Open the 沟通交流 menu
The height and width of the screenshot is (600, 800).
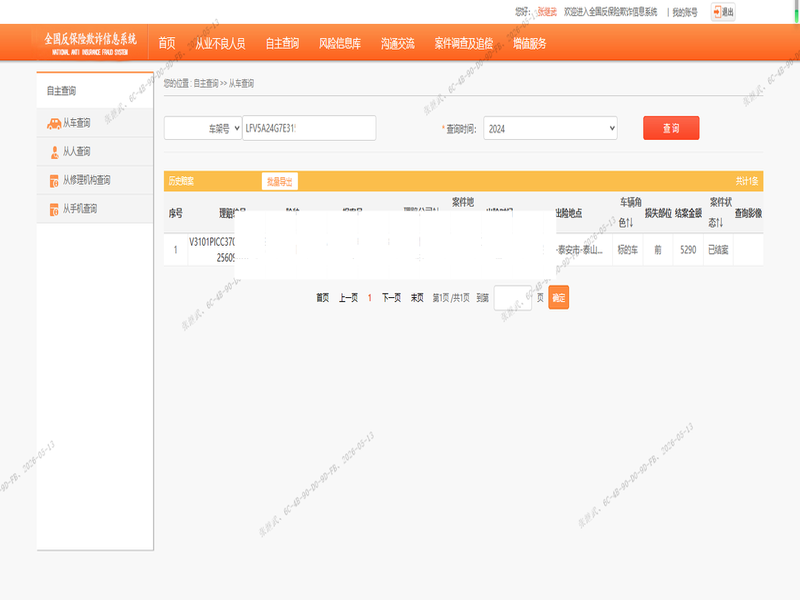coord(398,43)
